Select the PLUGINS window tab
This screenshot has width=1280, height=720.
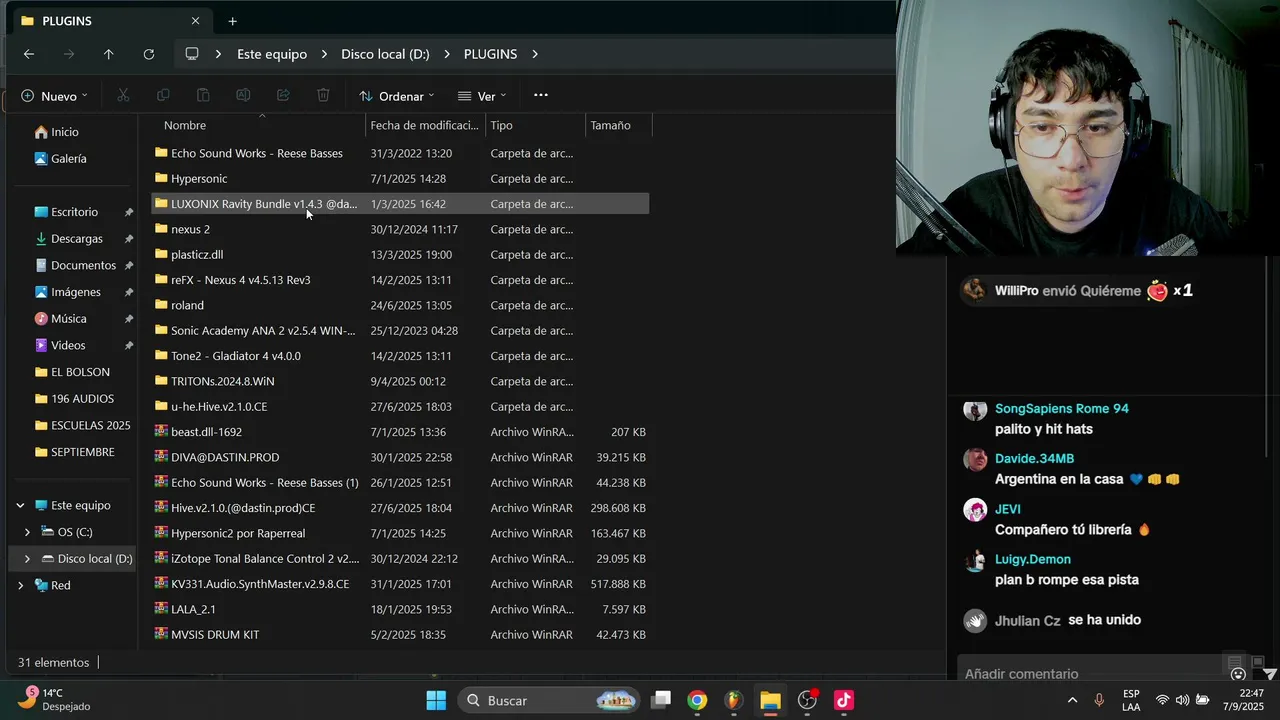click(x=110, y=21)
